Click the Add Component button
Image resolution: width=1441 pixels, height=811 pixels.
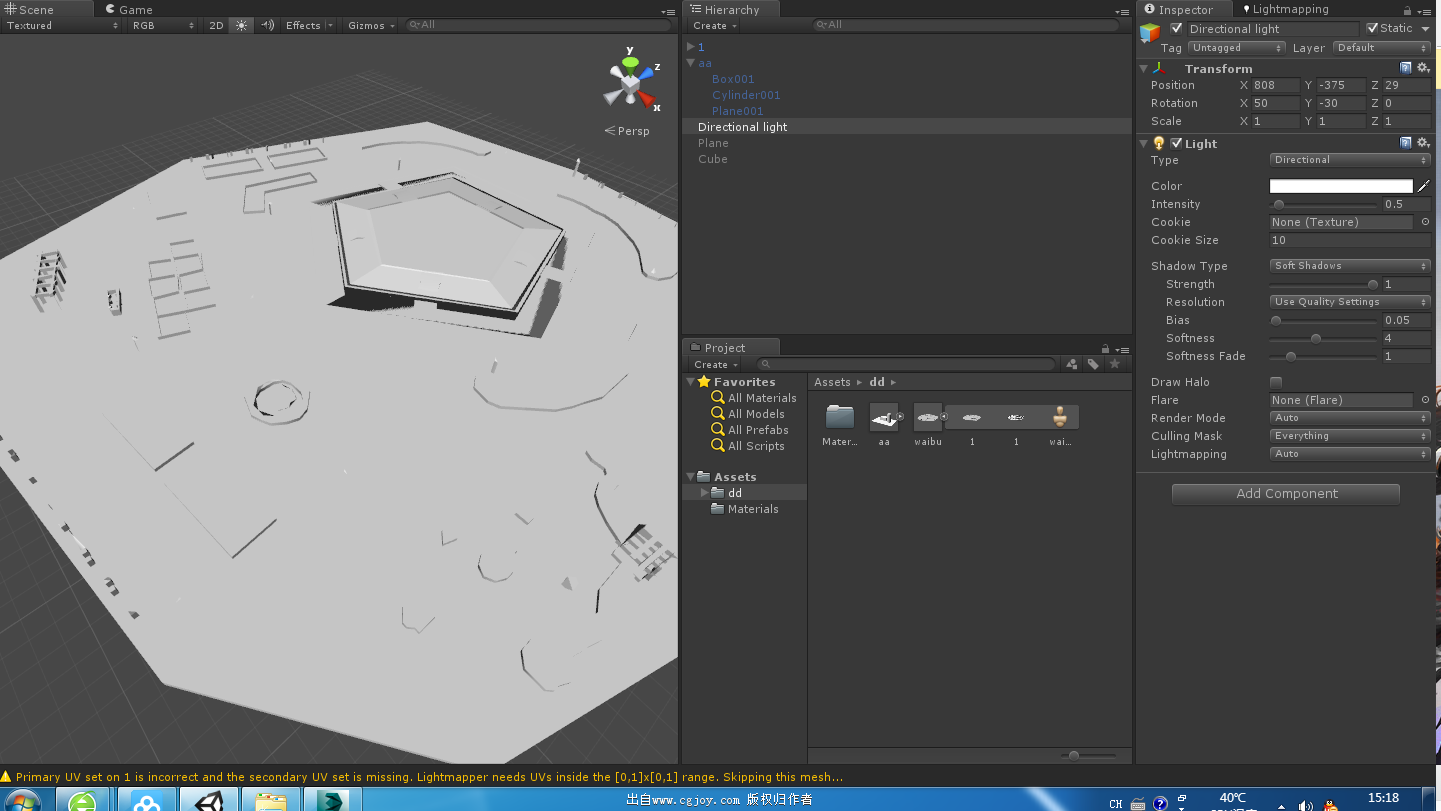pyautogui.click(x=1286, y=494)
